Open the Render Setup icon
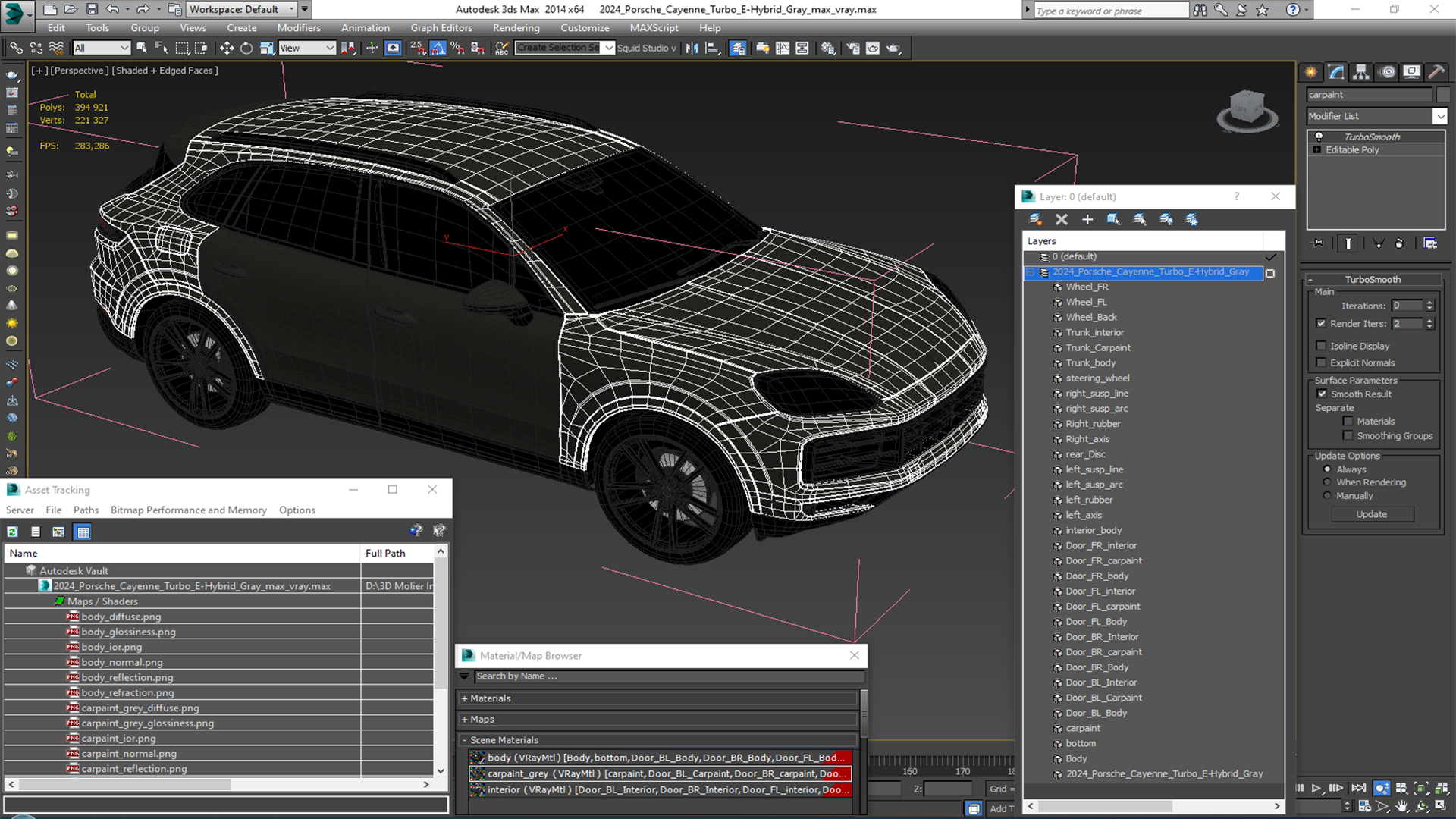The width and height of the screenshot is (1456, 819). pos(853,48)
